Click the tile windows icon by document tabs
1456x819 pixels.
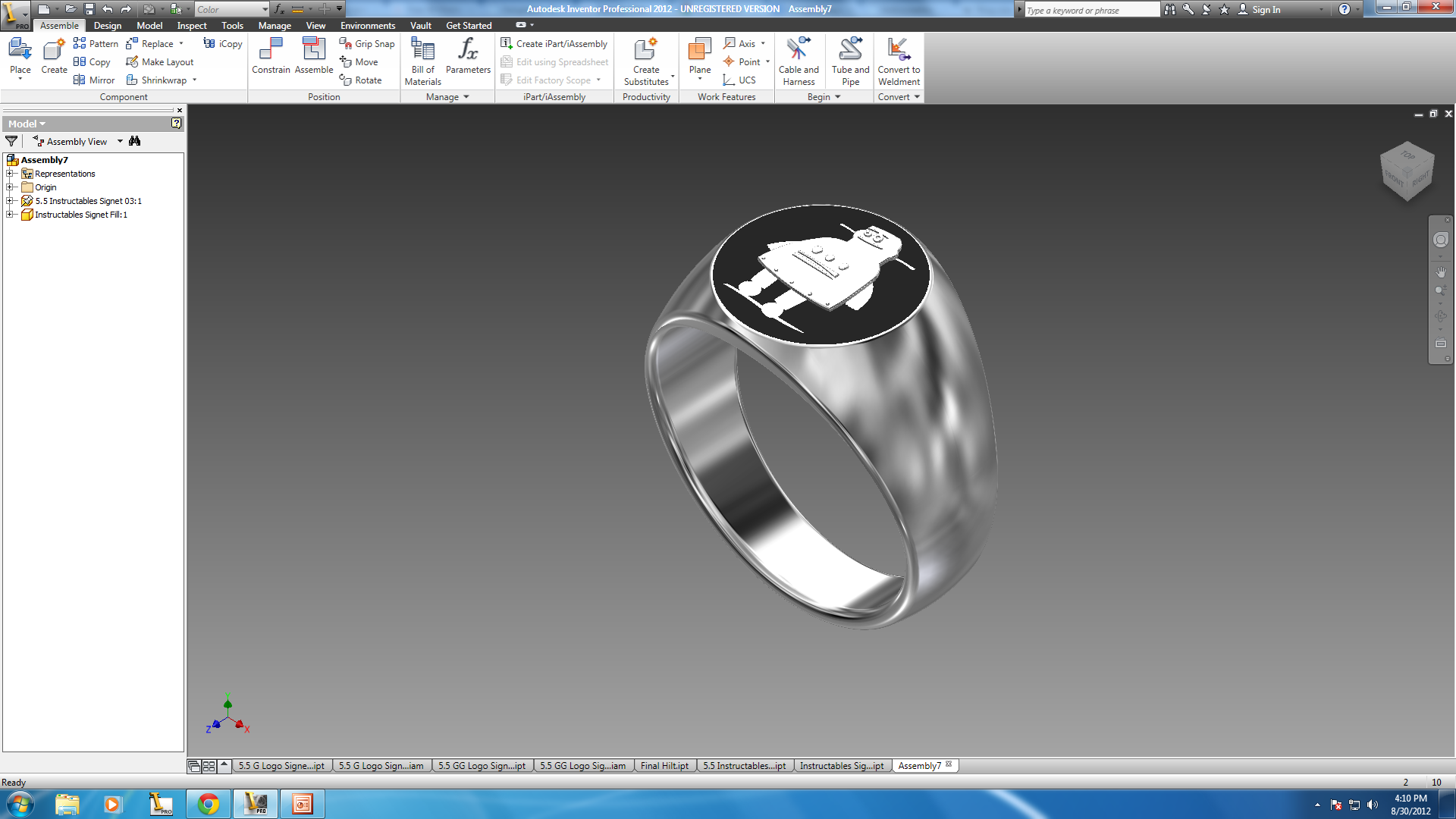209,766
